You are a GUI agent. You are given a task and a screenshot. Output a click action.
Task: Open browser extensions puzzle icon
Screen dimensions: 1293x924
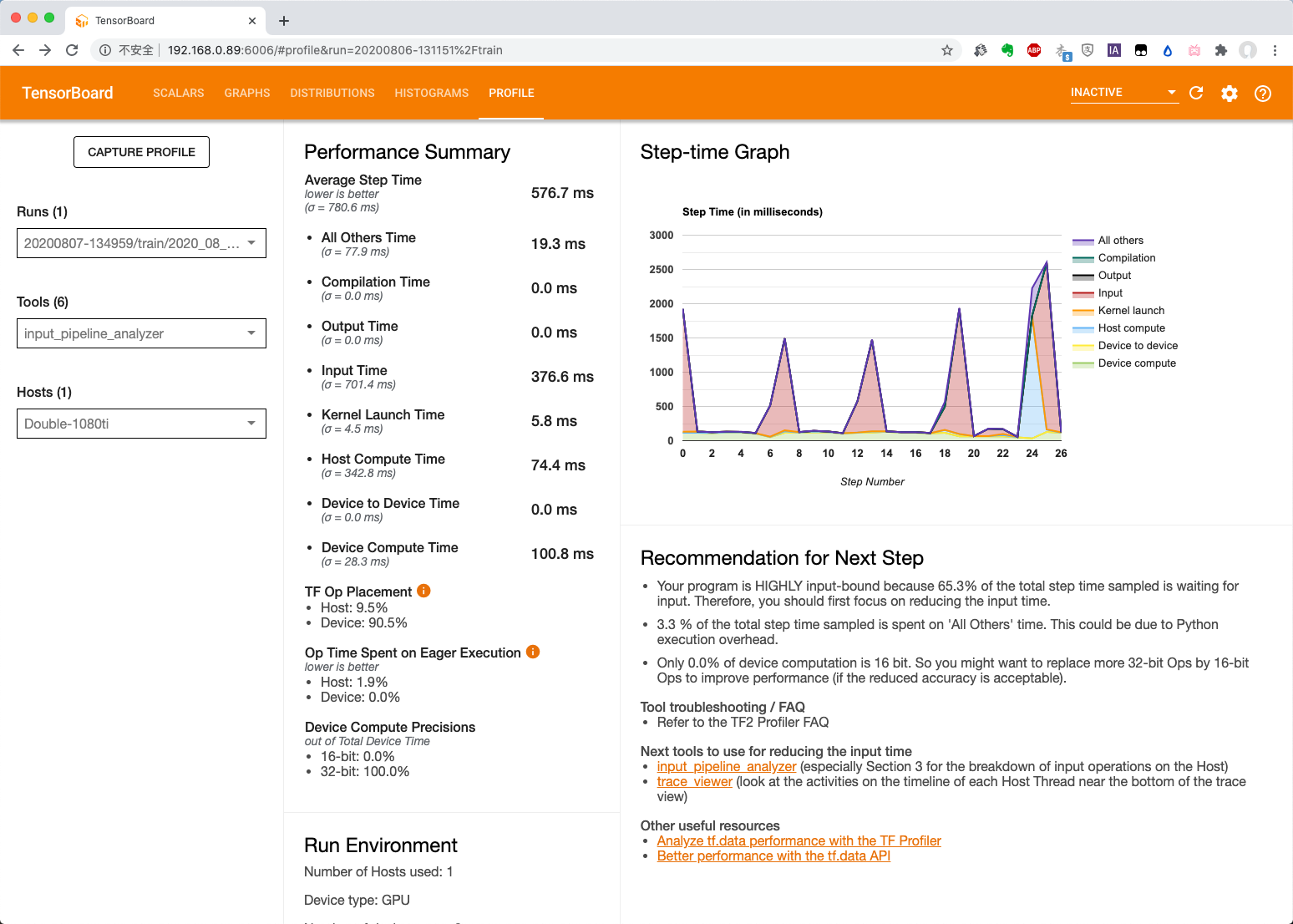1221,50
